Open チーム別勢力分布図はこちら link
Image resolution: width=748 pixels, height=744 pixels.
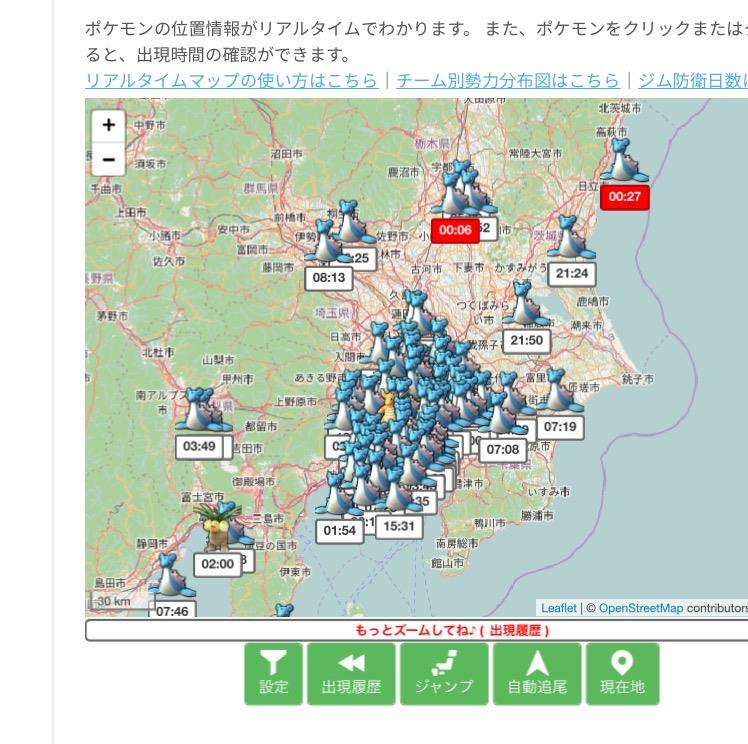tap(508, 80)
